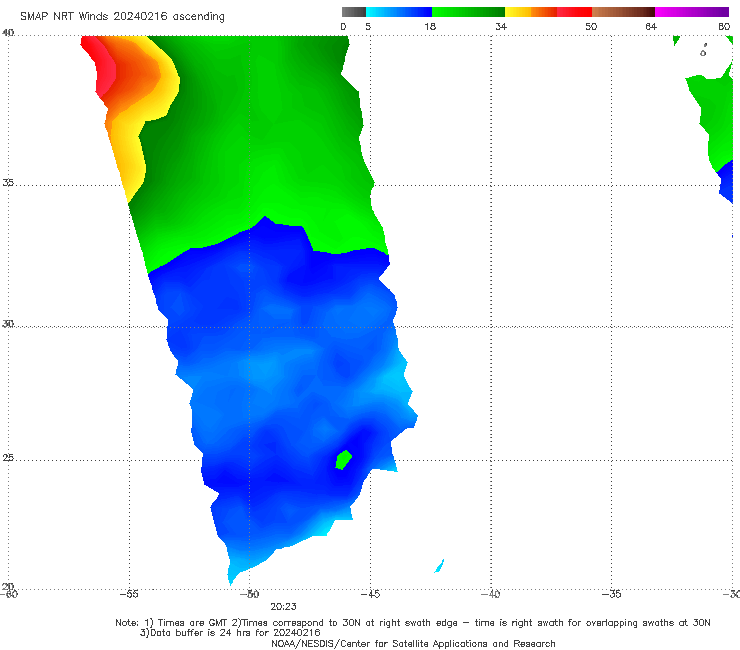Click the note line starting 'Note: 1) Times are GMT'
The image size is (740, 650).
(413, 623)
